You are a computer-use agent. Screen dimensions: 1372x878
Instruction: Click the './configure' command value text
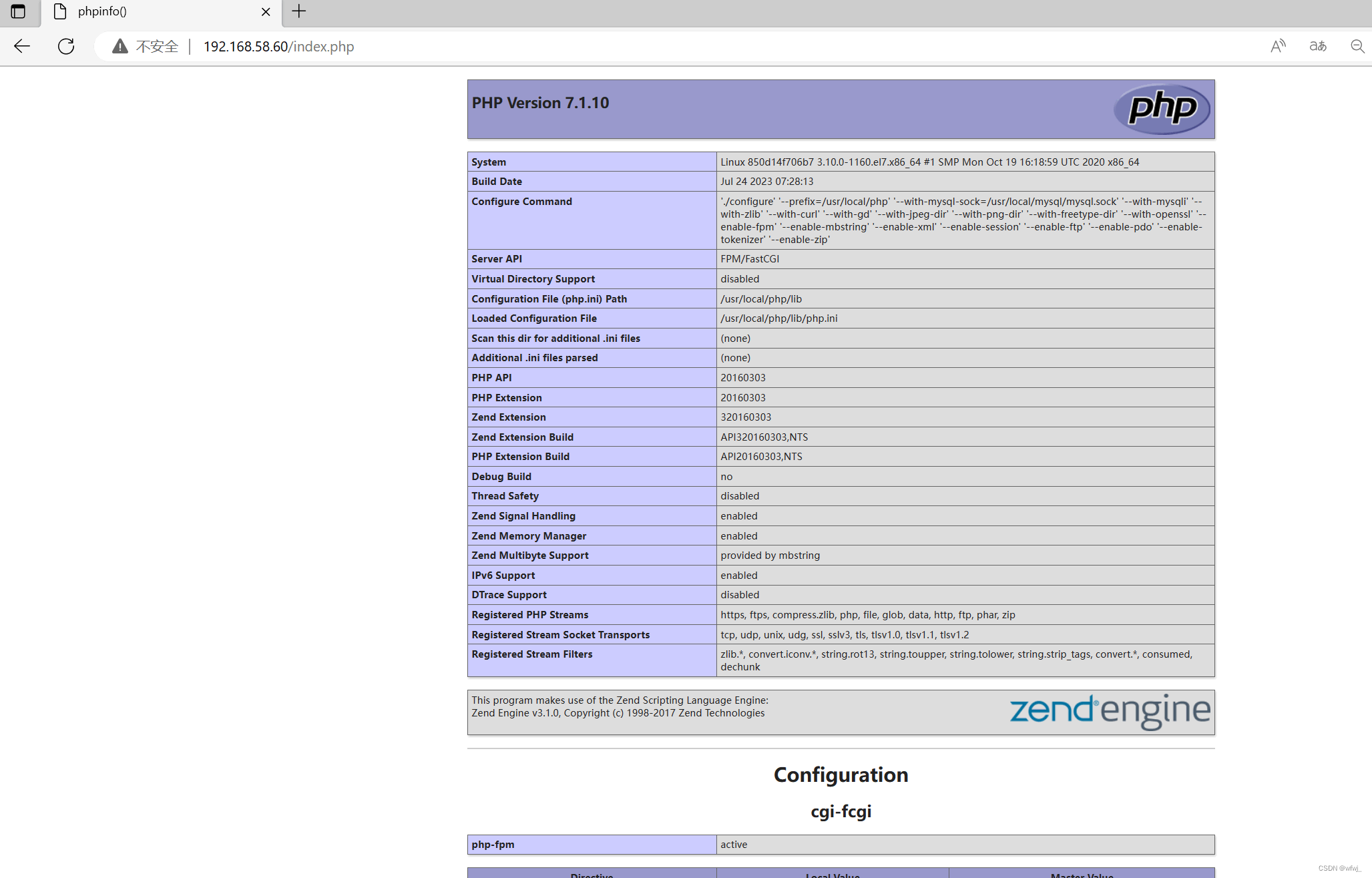tap(963, 220)
